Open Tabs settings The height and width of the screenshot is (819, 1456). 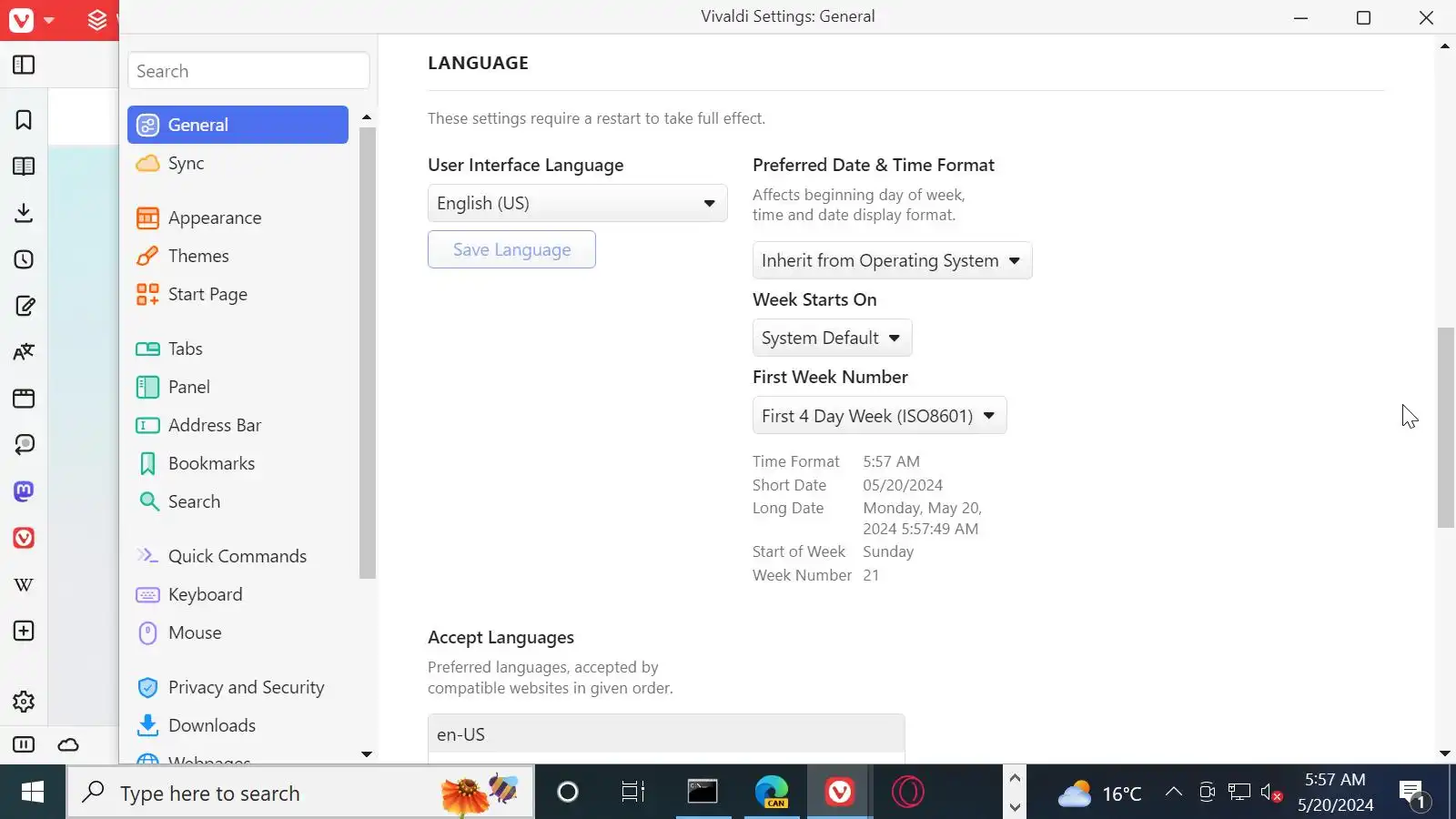point(238,349)
